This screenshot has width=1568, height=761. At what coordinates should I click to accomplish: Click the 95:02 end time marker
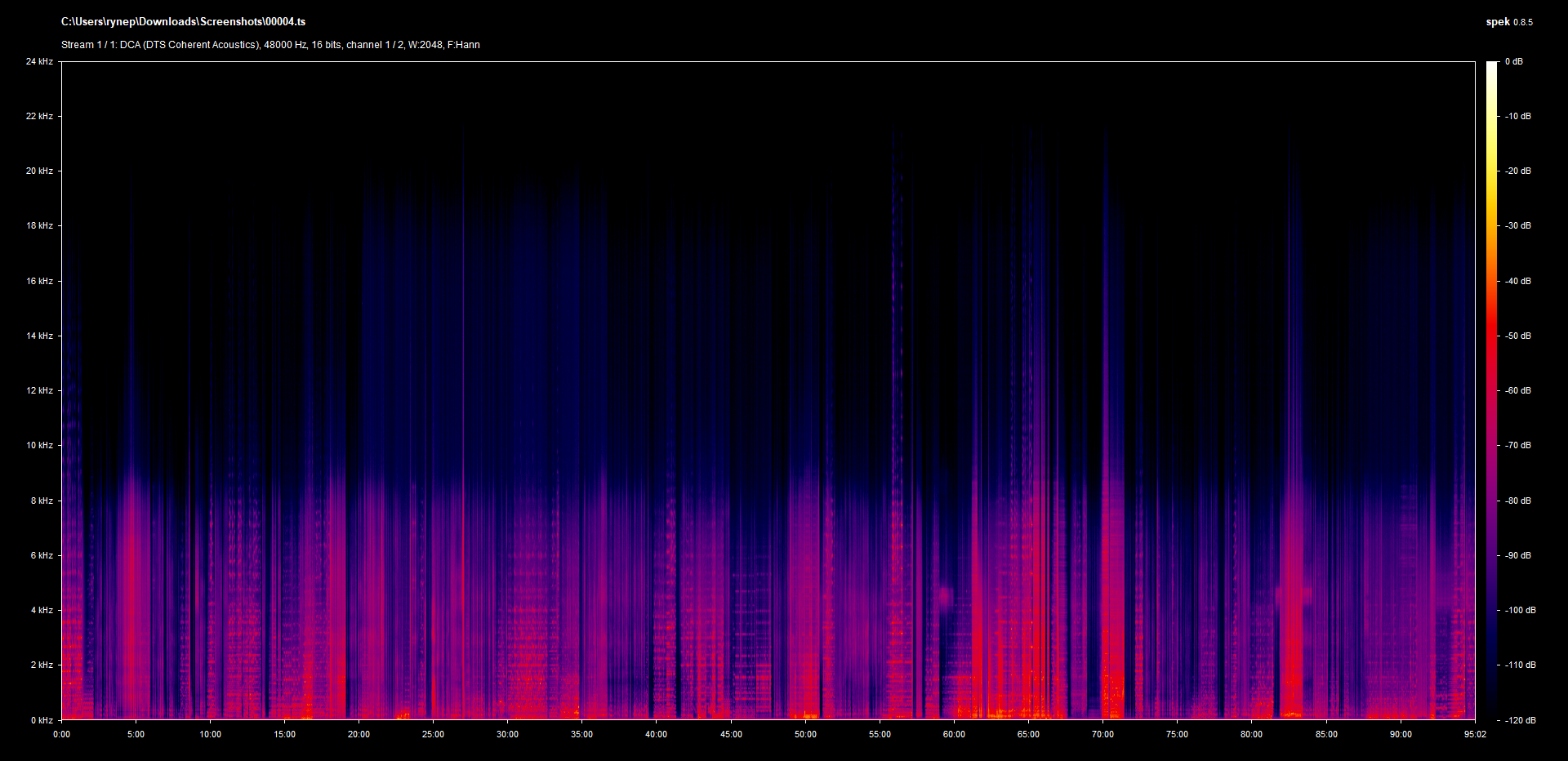point(1475,734)
